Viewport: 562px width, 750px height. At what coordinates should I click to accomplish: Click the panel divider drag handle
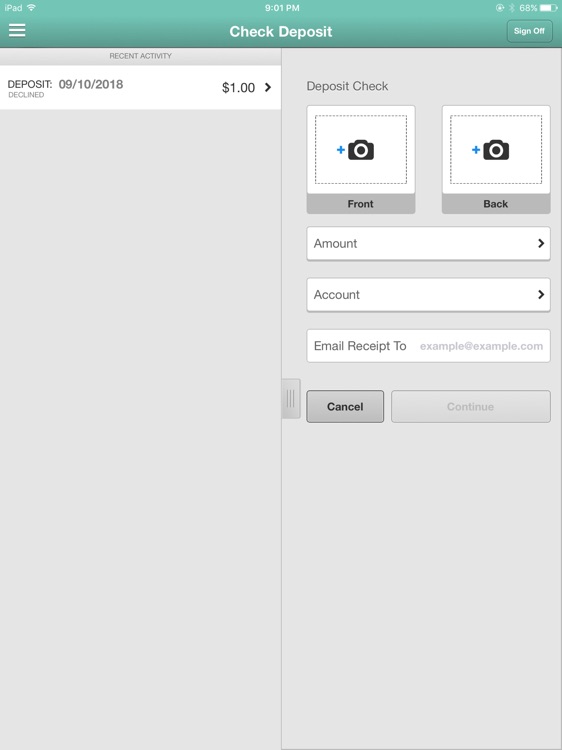(291, 398)
